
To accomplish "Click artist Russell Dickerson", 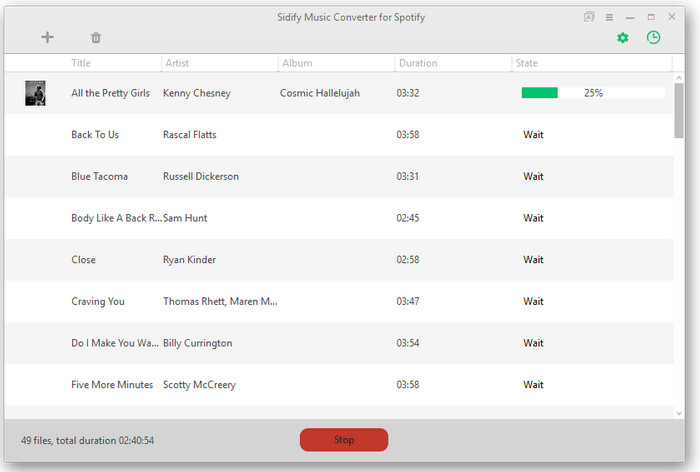I will click(200, 176).
